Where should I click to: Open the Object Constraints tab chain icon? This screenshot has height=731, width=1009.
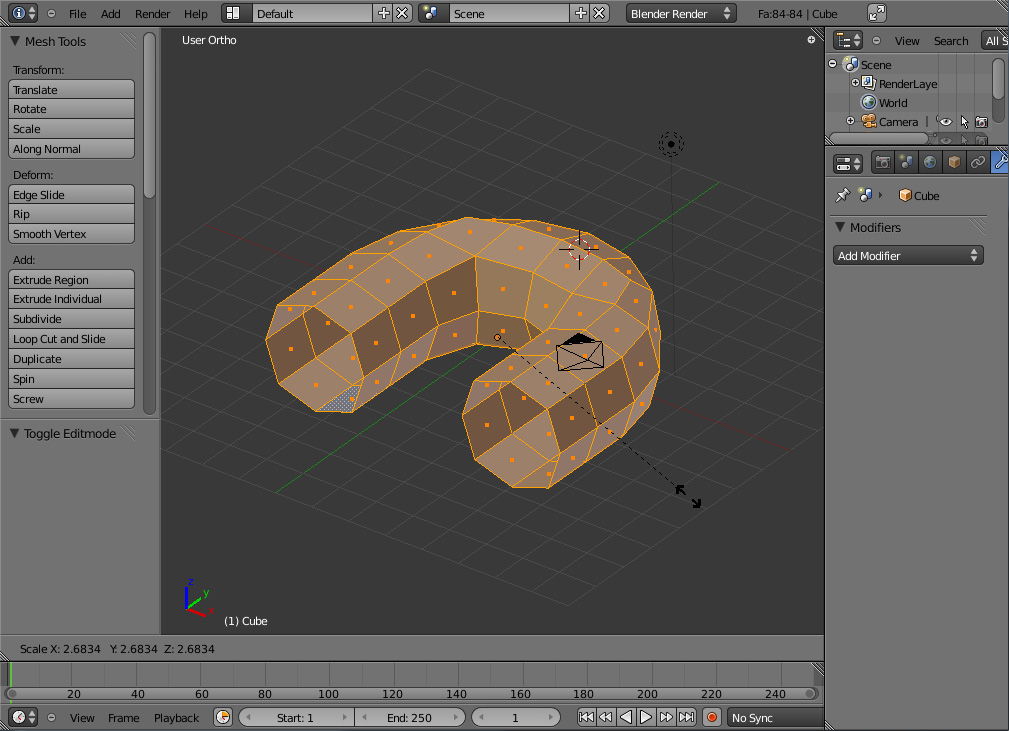977,162
